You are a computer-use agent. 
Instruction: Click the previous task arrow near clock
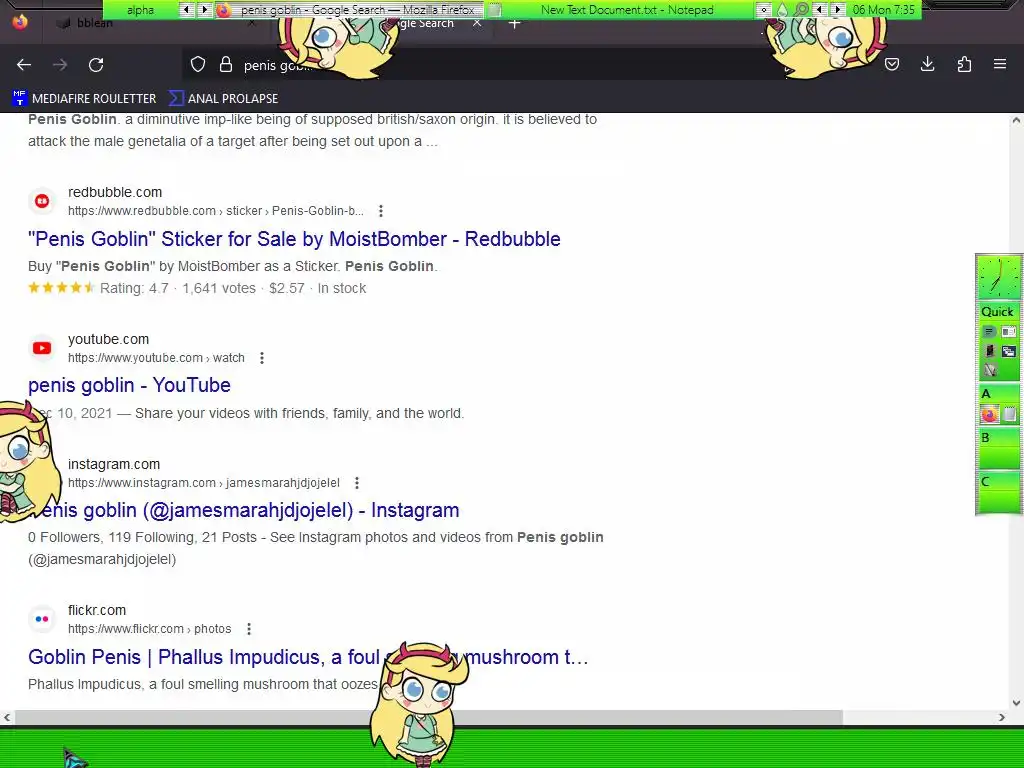coord(820,10)
